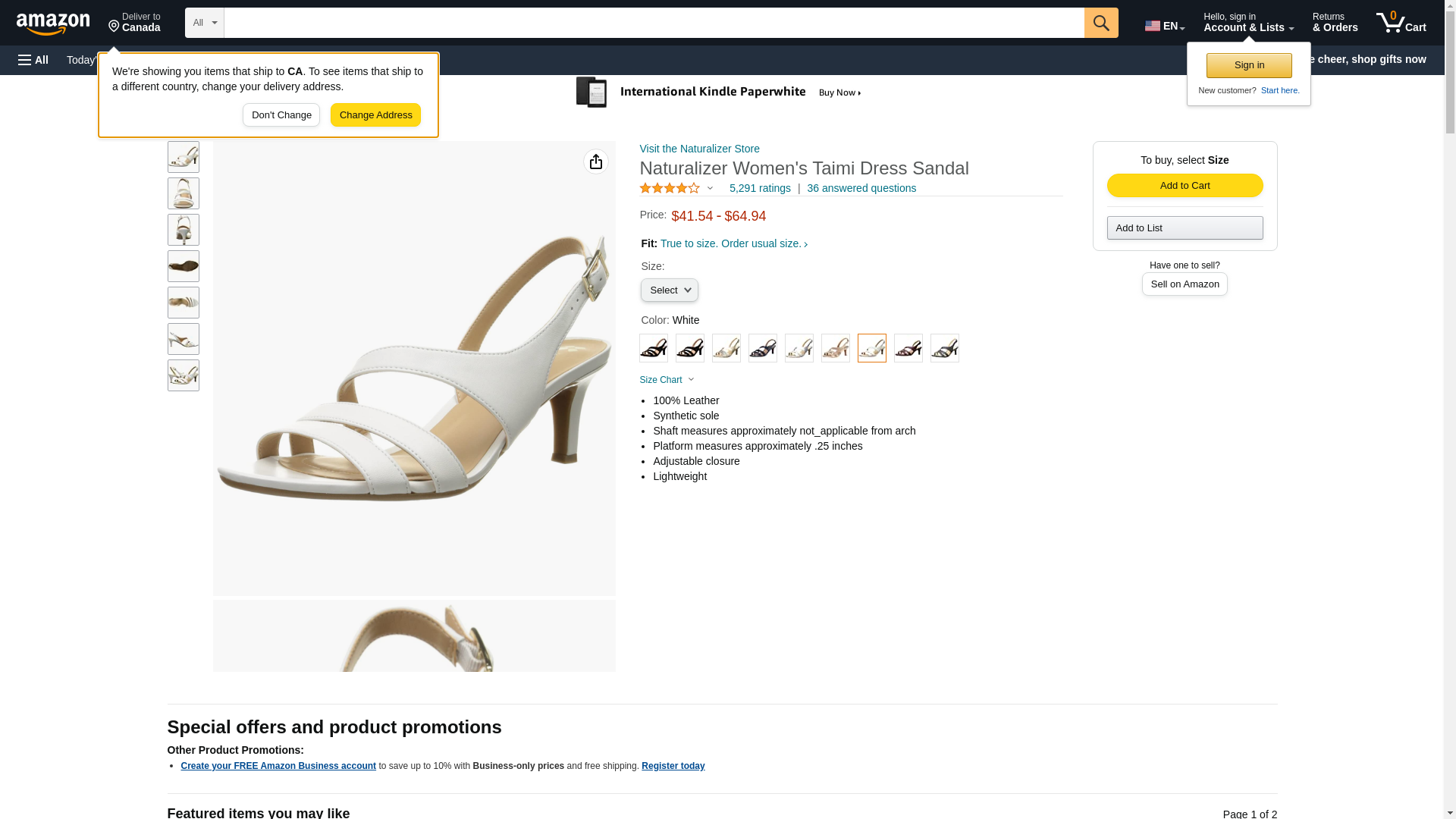Open the EN language flag selector
Image resolution: width=1456 pixels, height=819 pixels.
click(1164, 25)
